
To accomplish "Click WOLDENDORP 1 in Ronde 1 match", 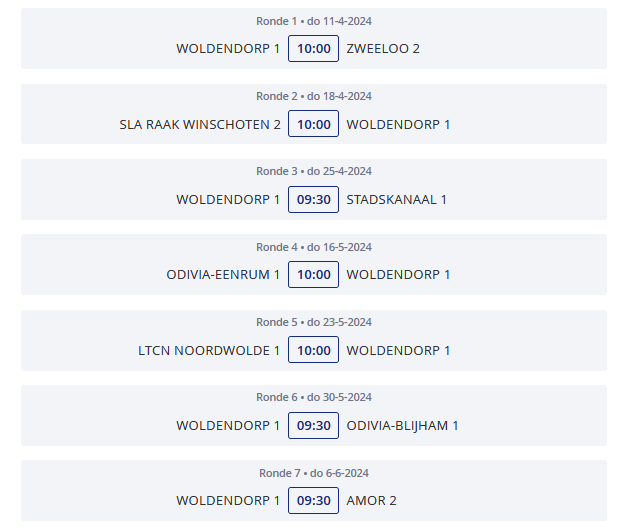I will pyautogui.click(x=228, y=48).
